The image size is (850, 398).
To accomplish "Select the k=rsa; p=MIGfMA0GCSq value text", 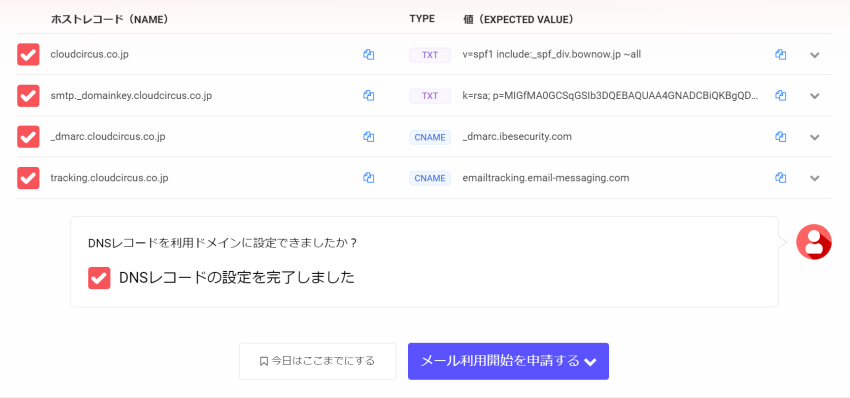I will (610, 96).
